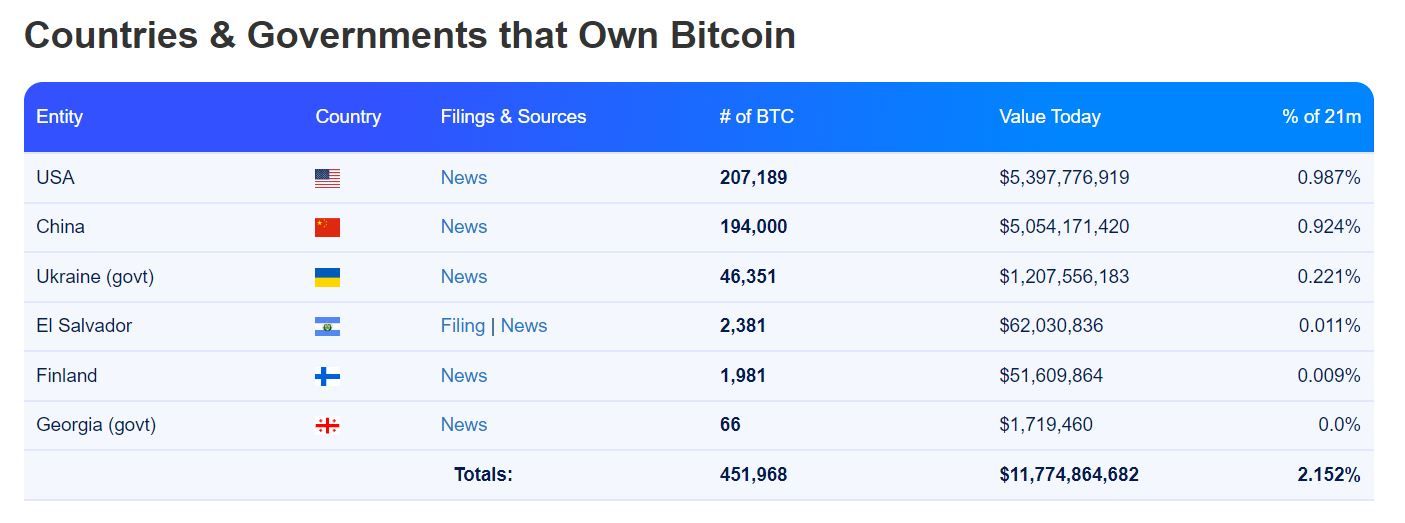The width and height of the screenshot is (1405, 523).
Task: Sort by the Value Today header
Action: (1050, 116)
